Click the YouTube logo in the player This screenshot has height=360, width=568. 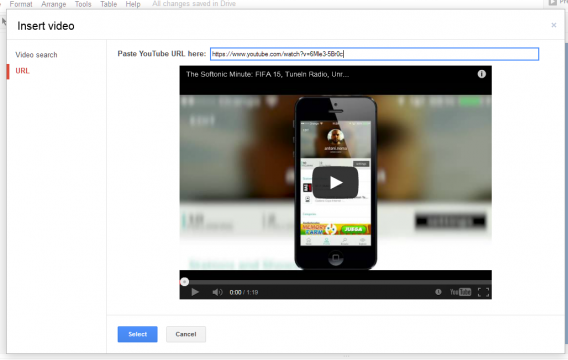(x=460, y=292)
